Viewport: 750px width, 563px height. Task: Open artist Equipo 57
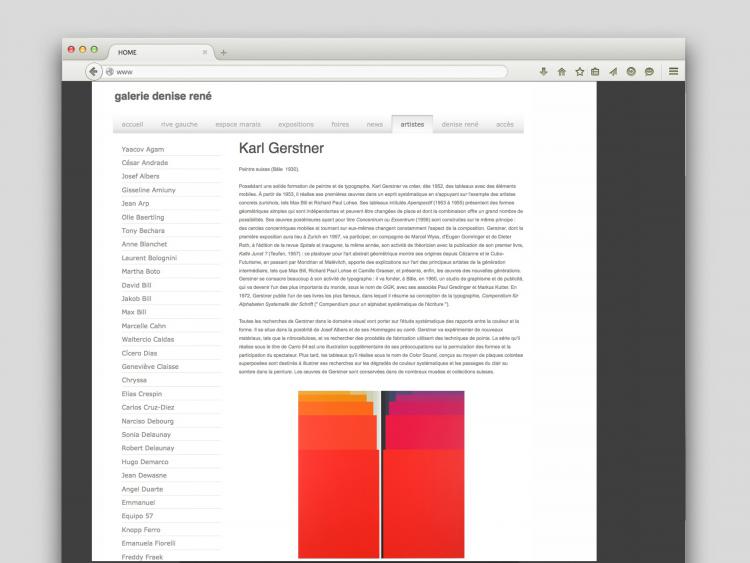137,516
